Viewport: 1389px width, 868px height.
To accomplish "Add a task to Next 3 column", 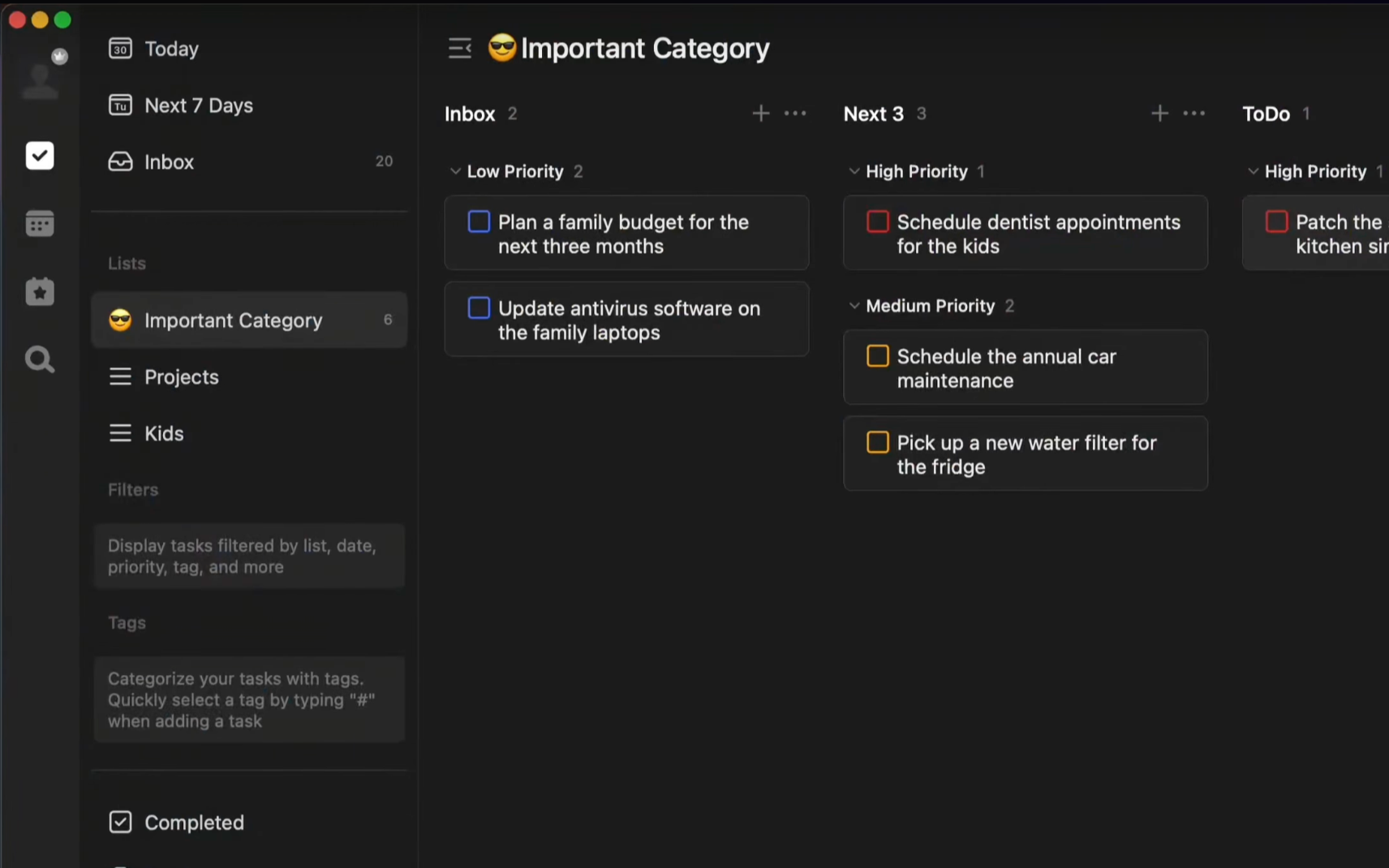I will coord(1159,114).
